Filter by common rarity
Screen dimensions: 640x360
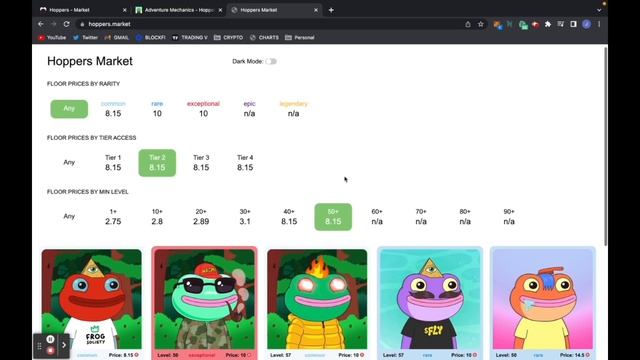pos(113,109)
